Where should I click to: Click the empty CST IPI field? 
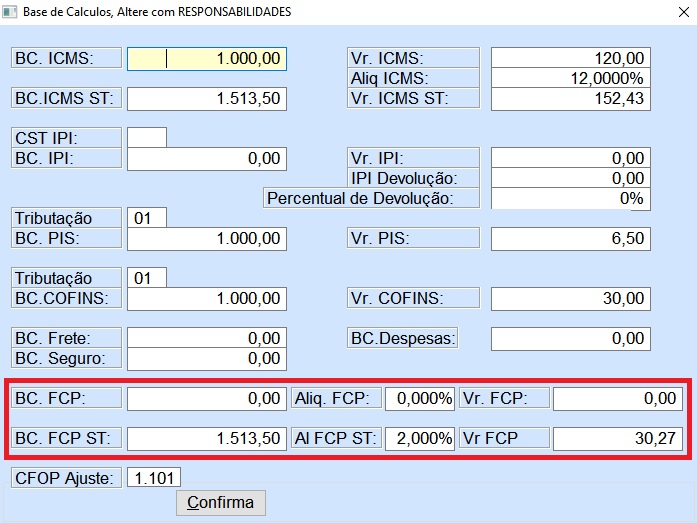click(147, 138)
